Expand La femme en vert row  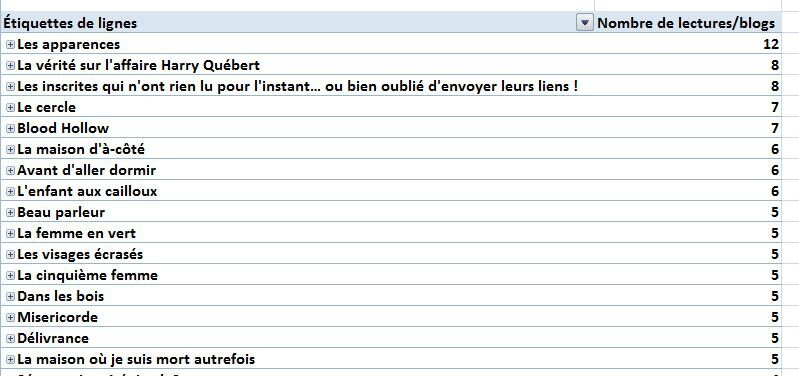pyautogui.click(x=10, y=233)
